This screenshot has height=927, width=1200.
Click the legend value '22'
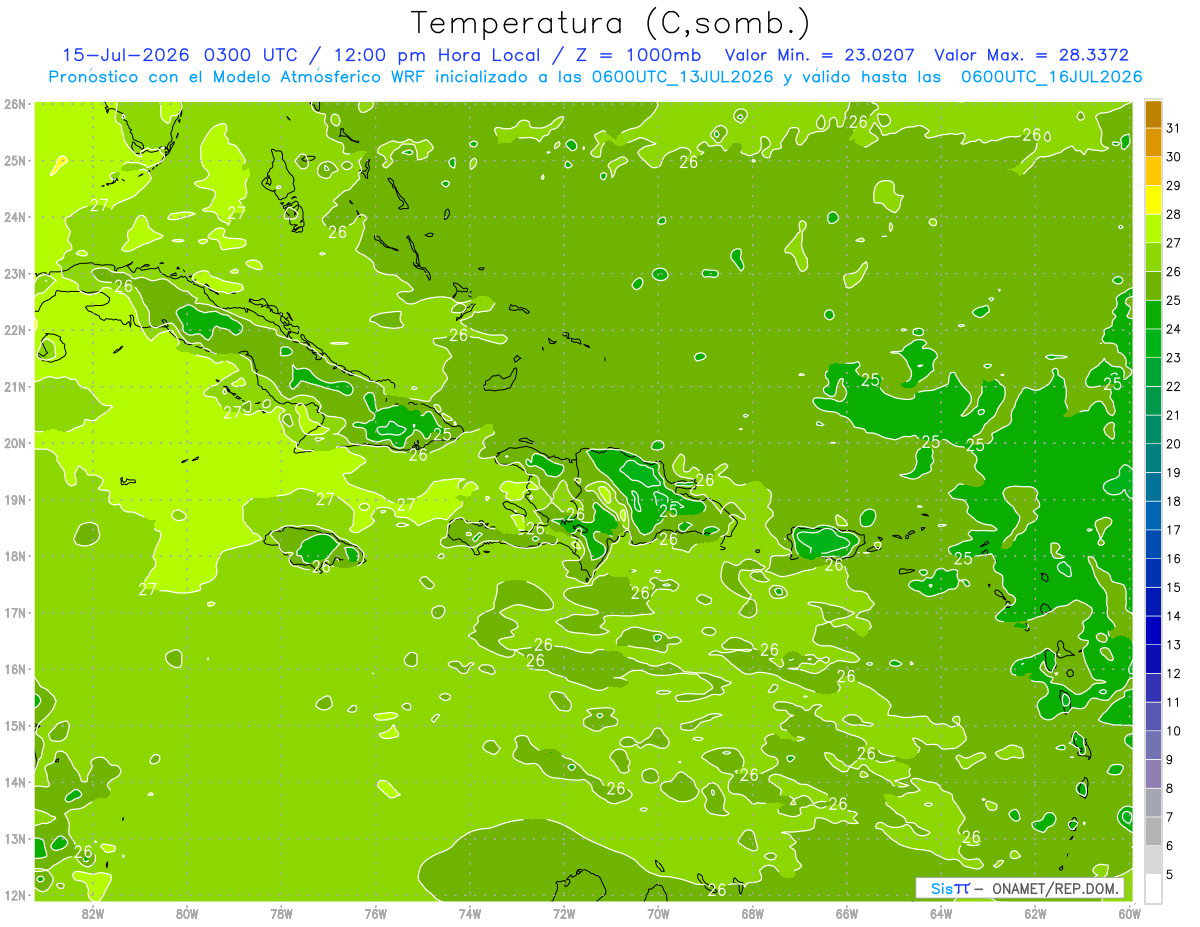pyautogui.click(x=1173, y=386)
